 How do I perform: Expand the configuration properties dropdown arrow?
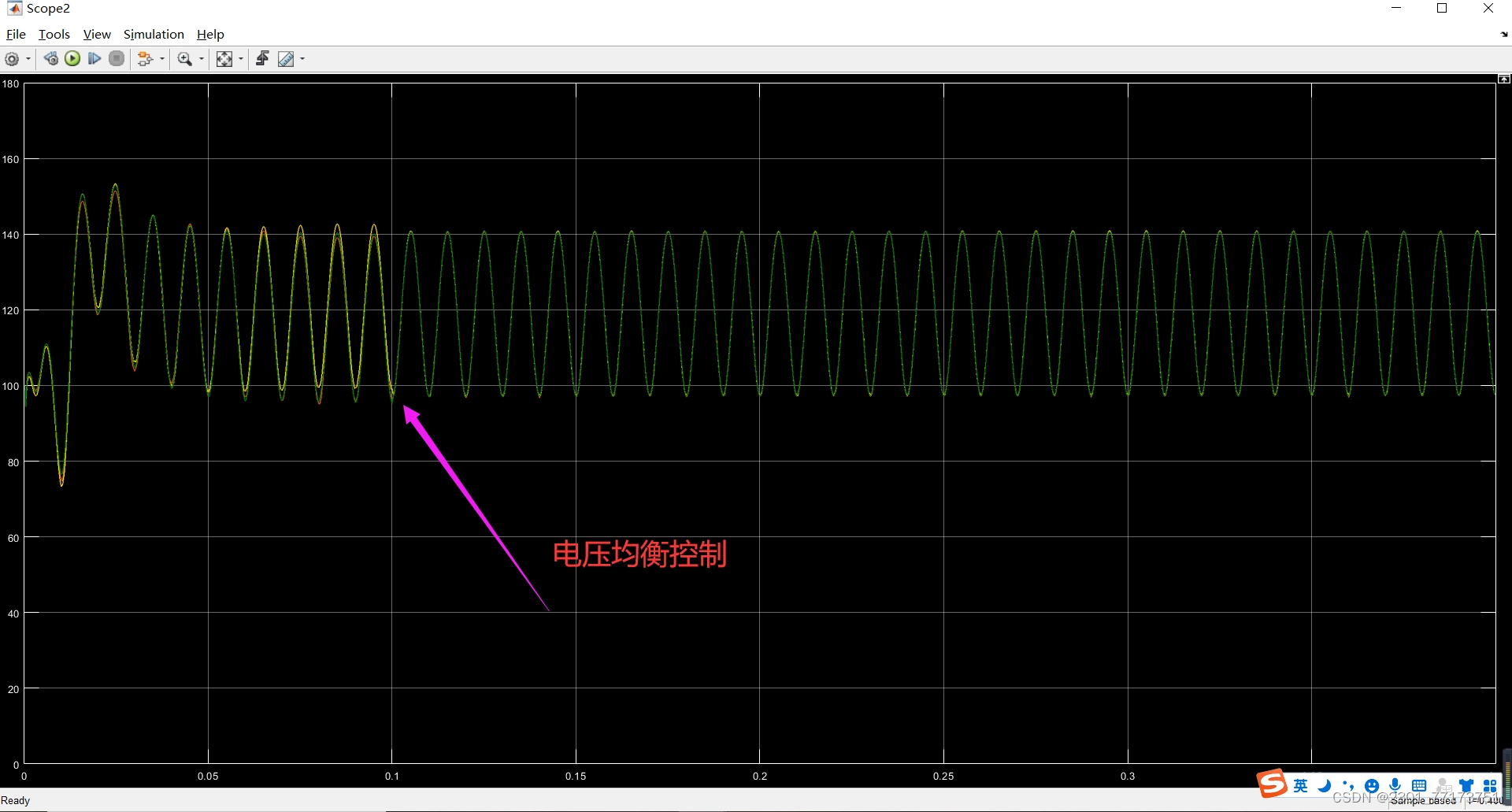[x=28, y=59]
